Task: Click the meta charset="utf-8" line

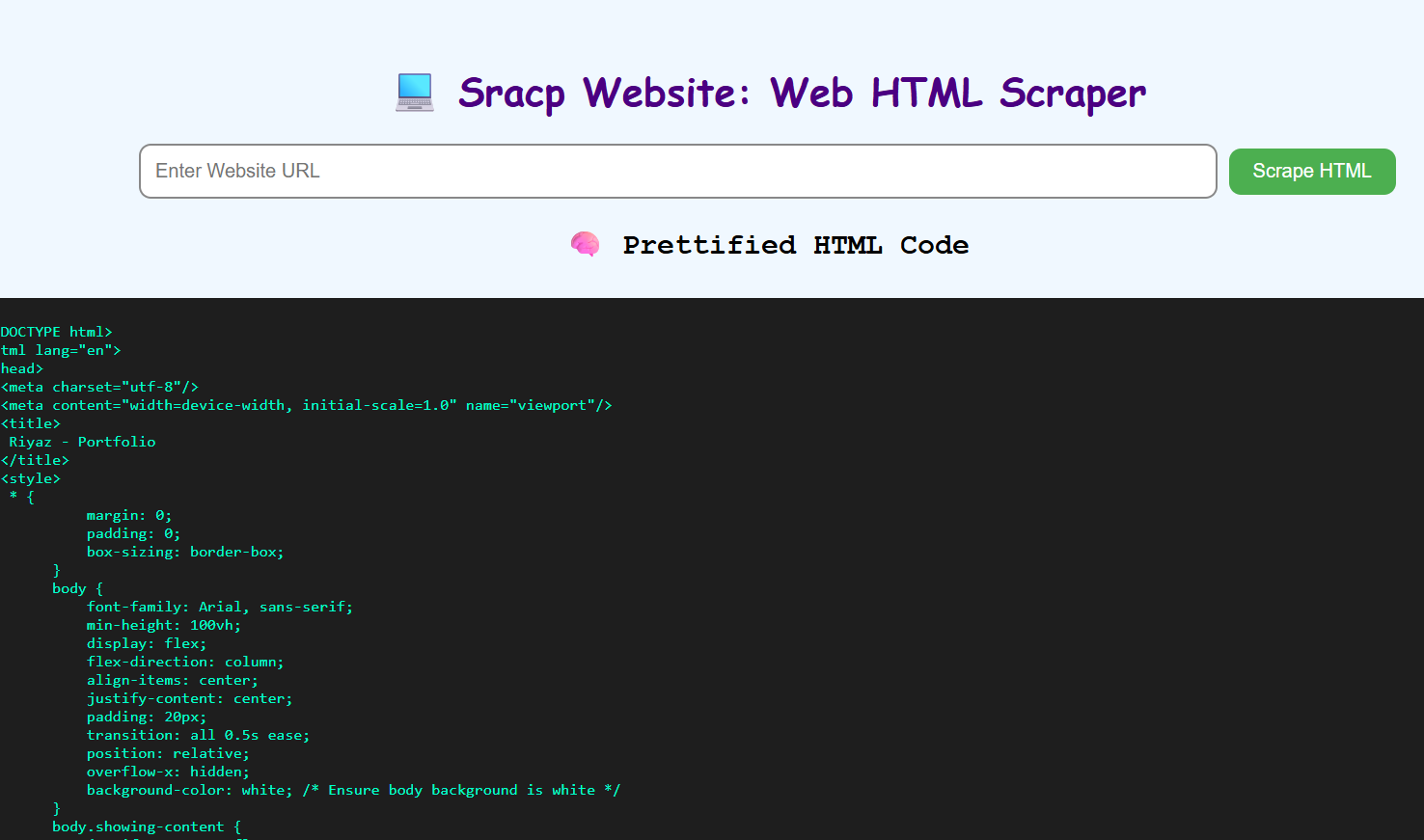Action: 99,387
